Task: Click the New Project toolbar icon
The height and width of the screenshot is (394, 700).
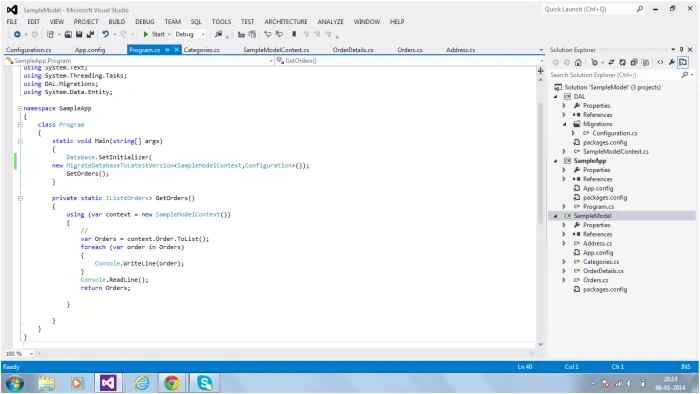Action: [50, 34]
